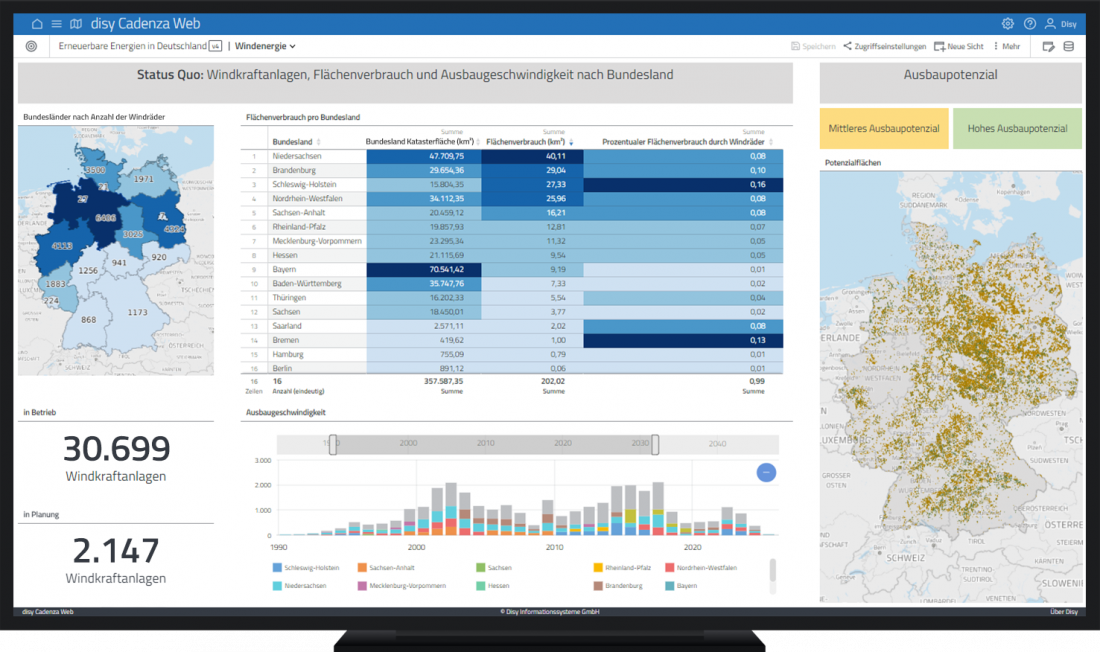Click the database icon in the toolbar
This screenshot has height=652, width=1100.
pos(1068,46)
